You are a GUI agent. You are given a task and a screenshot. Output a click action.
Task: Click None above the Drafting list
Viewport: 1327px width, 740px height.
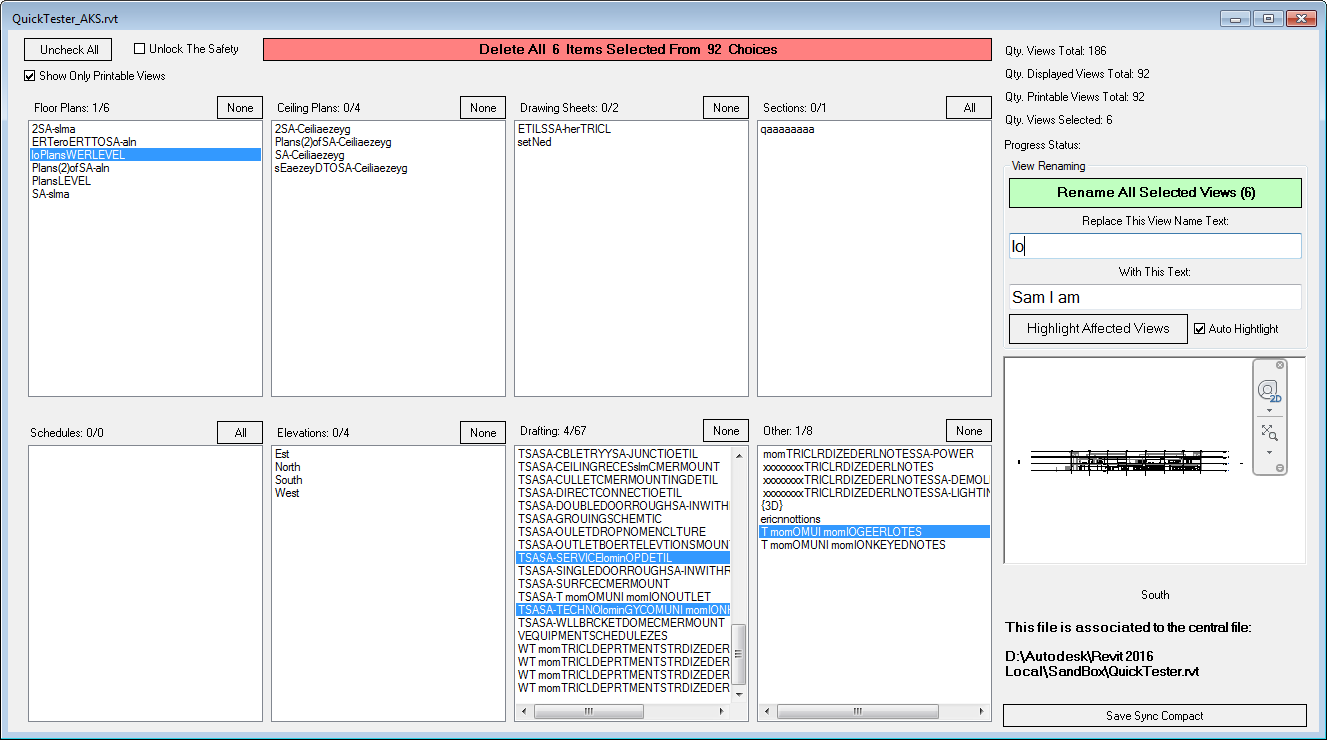click(725, 430)
